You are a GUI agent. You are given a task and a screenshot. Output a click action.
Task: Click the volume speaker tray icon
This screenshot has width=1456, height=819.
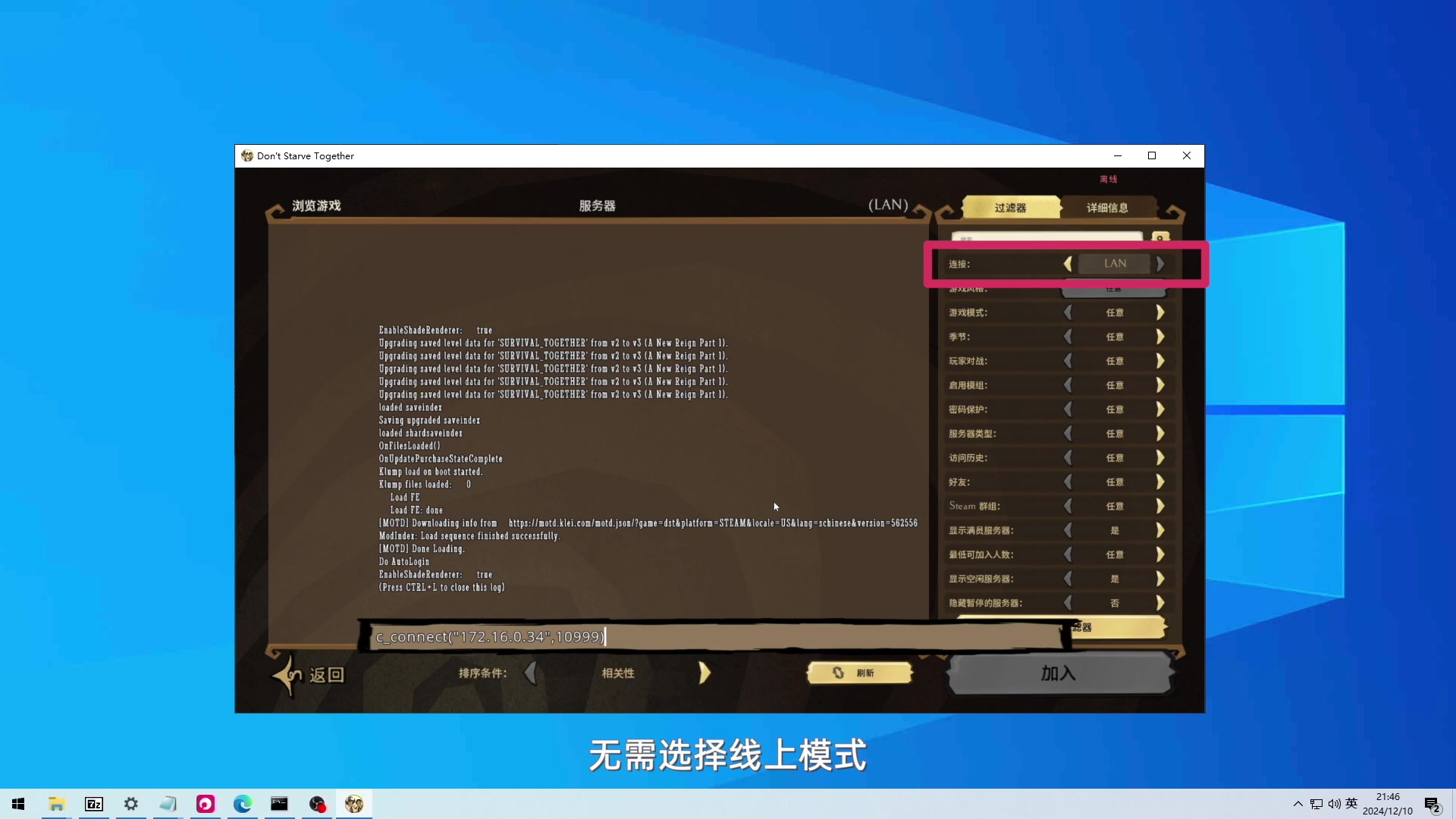coord(1334,804)
